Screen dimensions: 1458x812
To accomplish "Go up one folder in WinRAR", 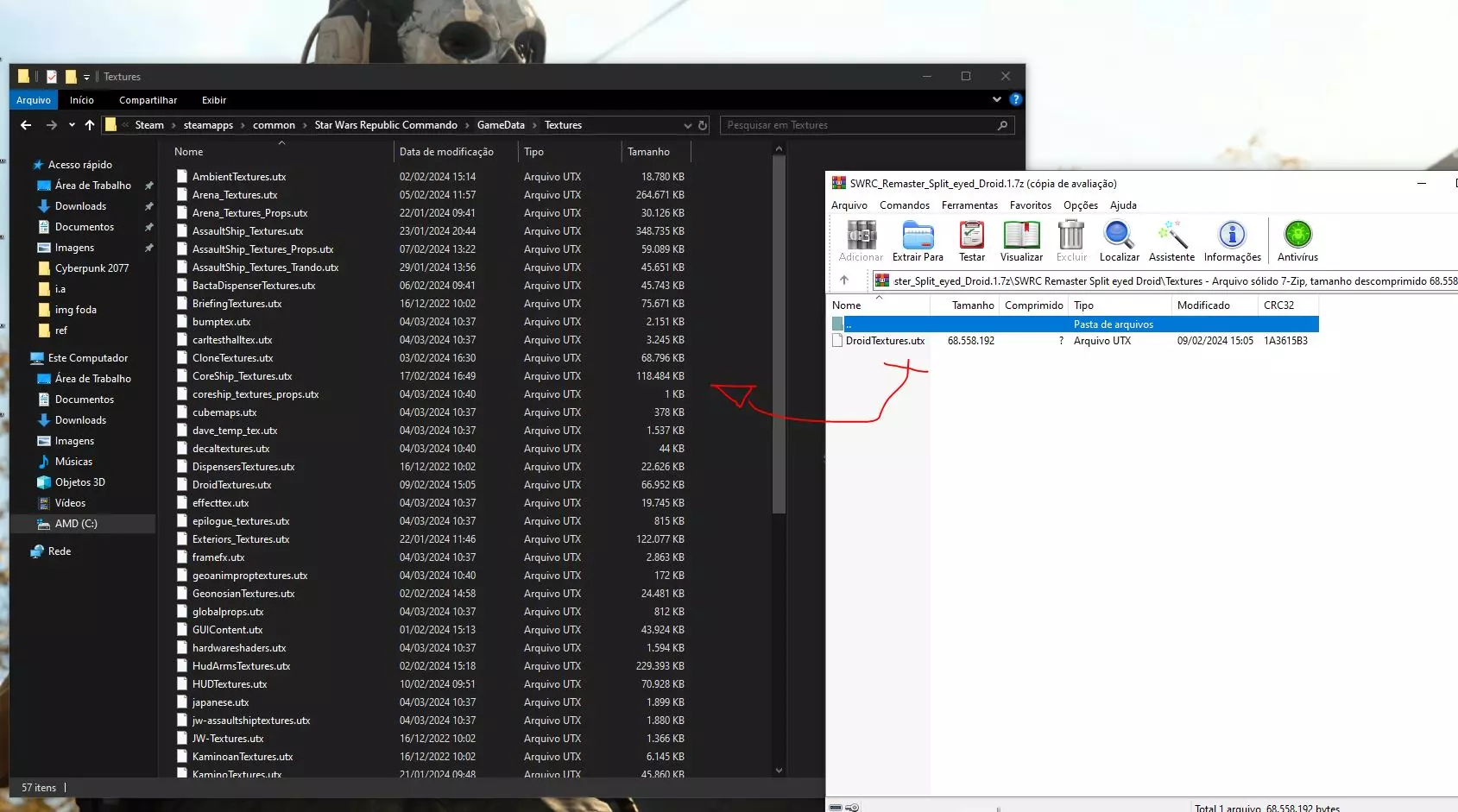I will (844, 280).
